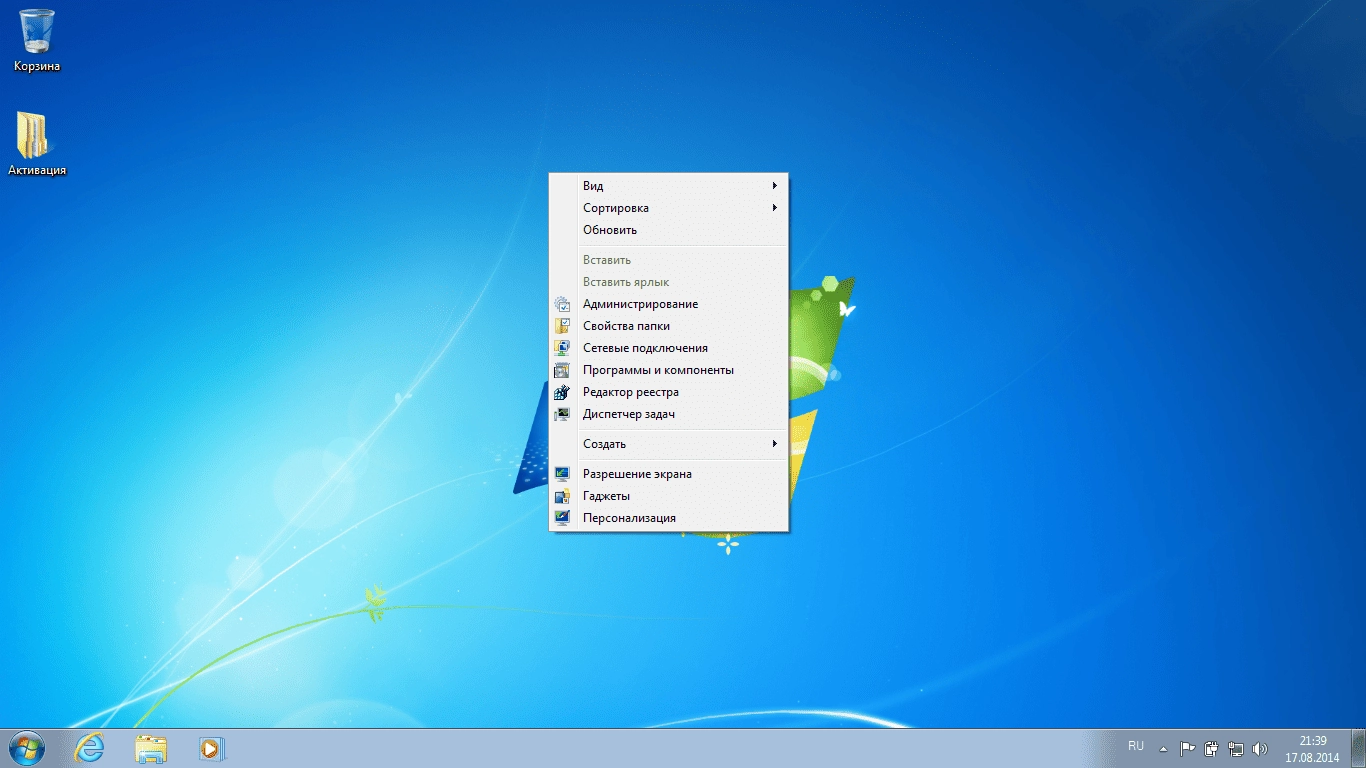Click the RU language indicator

1135,746
